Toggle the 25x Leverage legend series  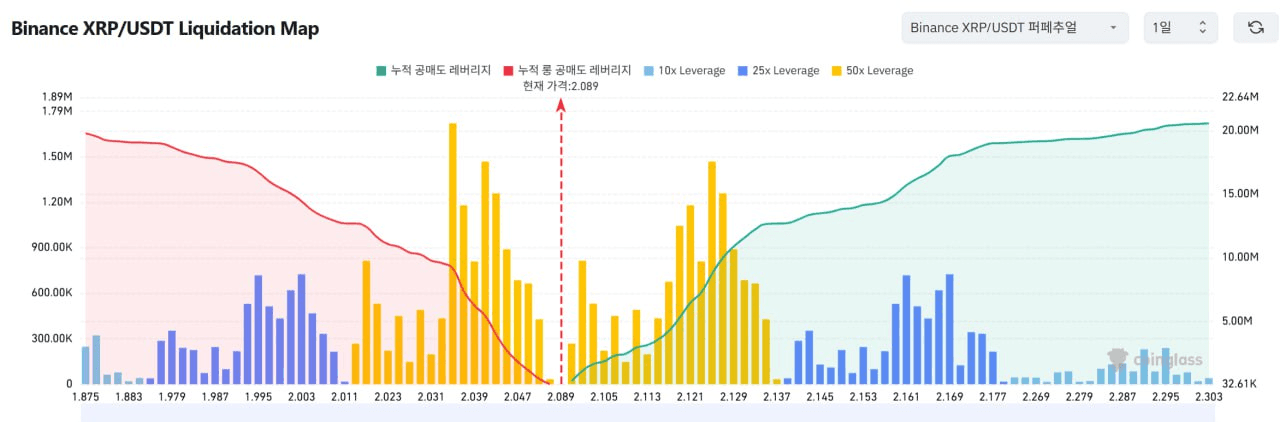click(779, 71)
